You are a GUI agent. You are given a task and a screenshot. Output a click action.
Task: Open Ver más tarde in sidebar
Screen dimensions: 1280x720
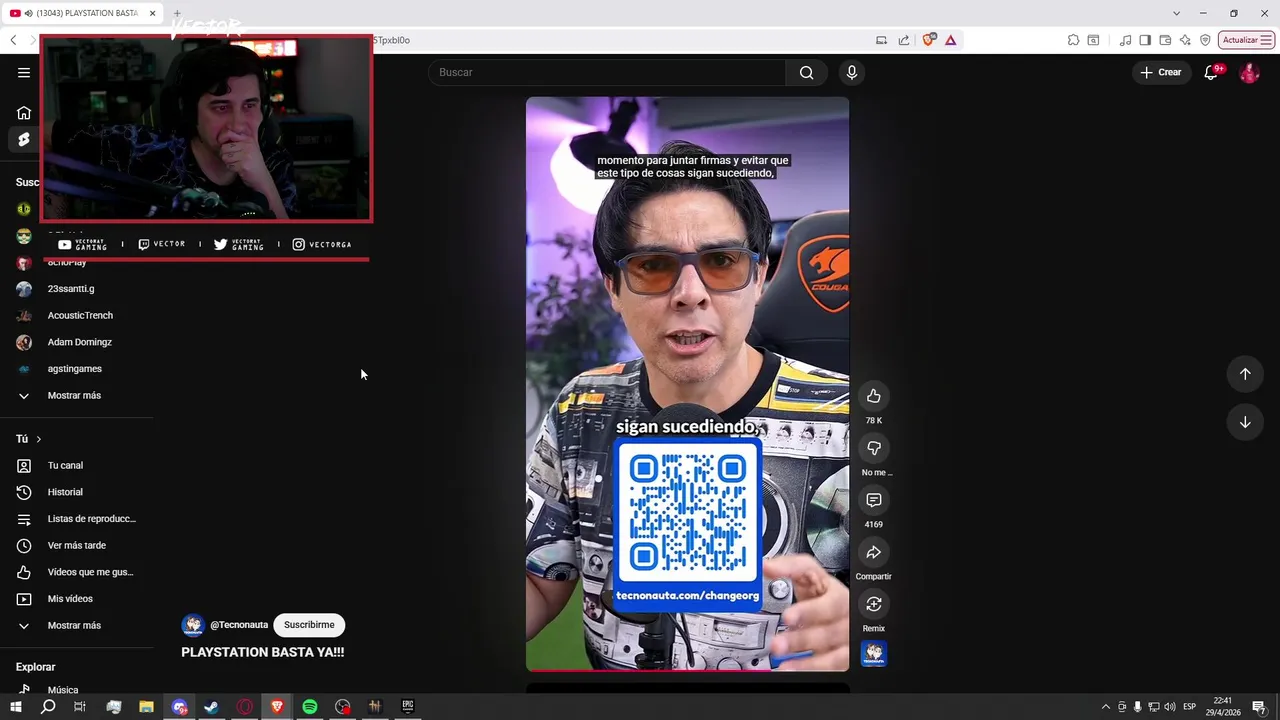(77, 546)
